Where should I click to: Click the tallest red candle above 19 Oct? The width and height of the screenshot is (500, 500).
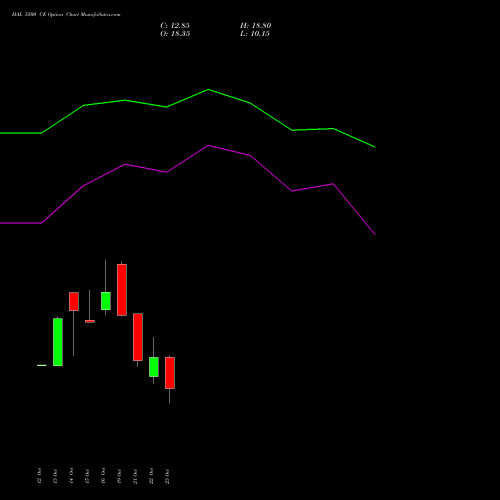click(x=122, y=290)
